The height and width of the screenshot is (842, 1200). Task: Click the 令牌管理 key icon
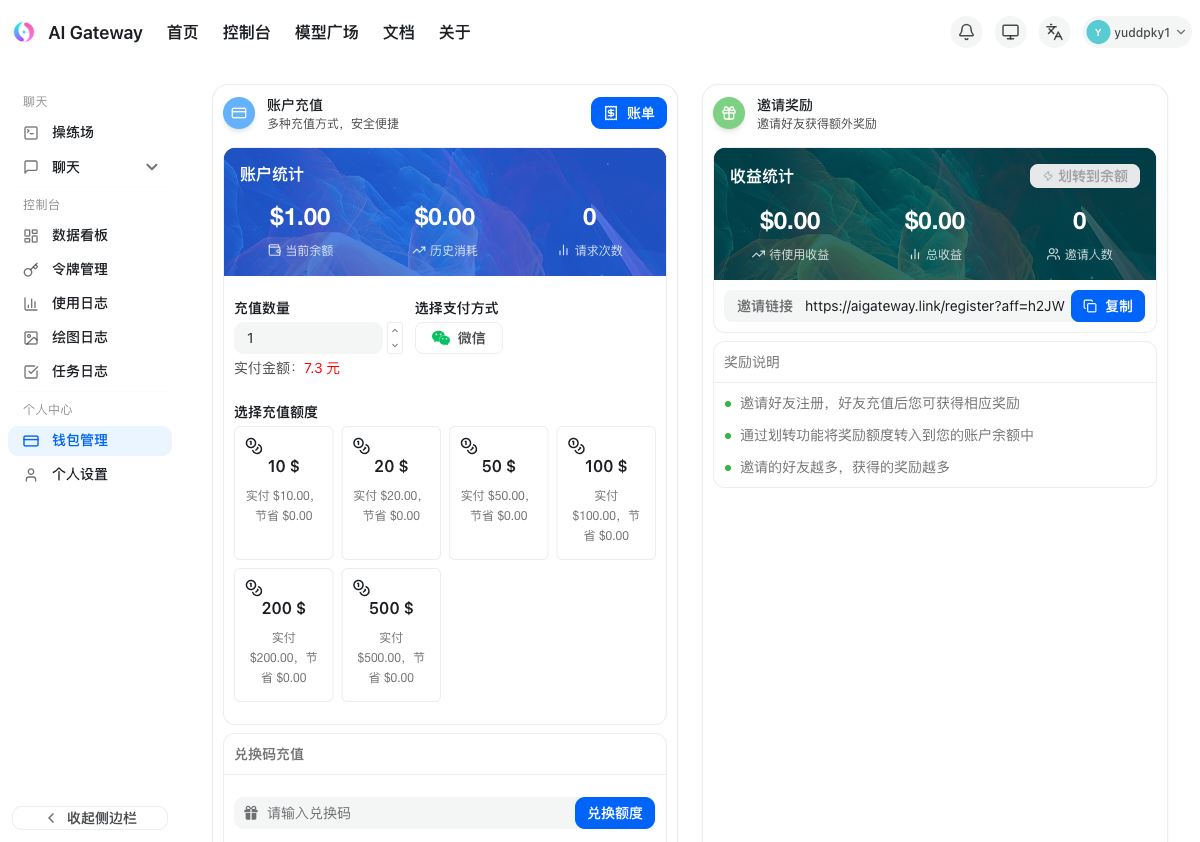coord(31,269)
